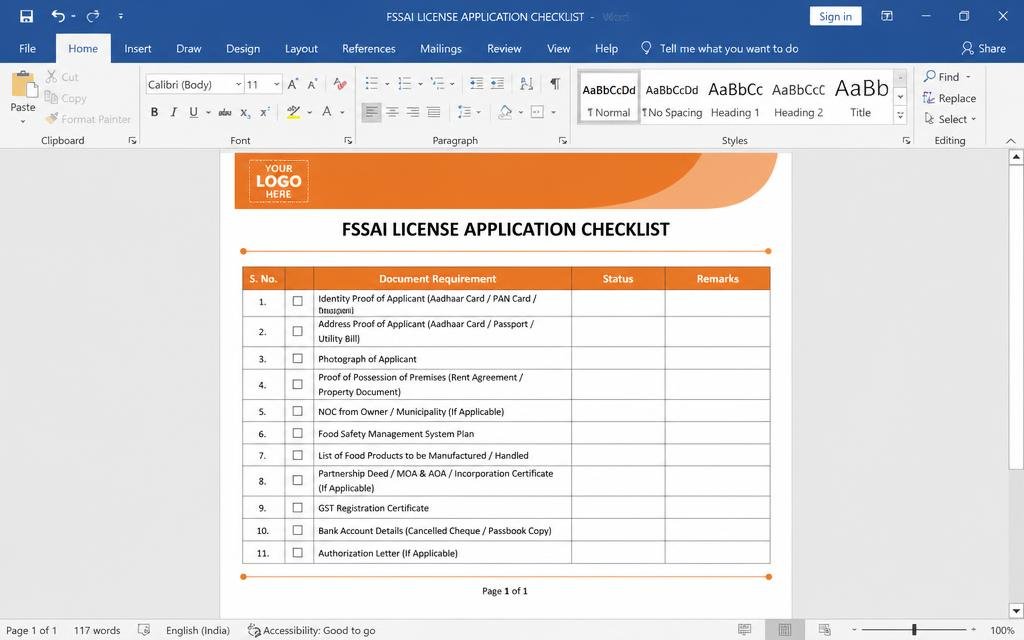Activate the Format Painter tool
This screenshot has height=640, width=1024.
tap(88, 119)
